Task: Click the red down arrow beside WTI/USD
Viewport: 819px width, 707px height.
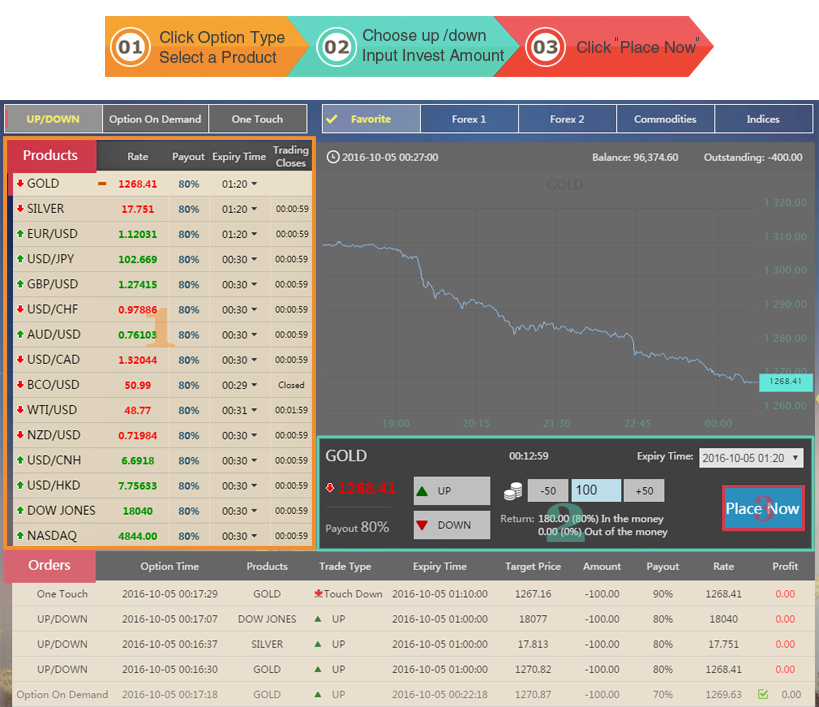Action: click(x=20, y=409)
